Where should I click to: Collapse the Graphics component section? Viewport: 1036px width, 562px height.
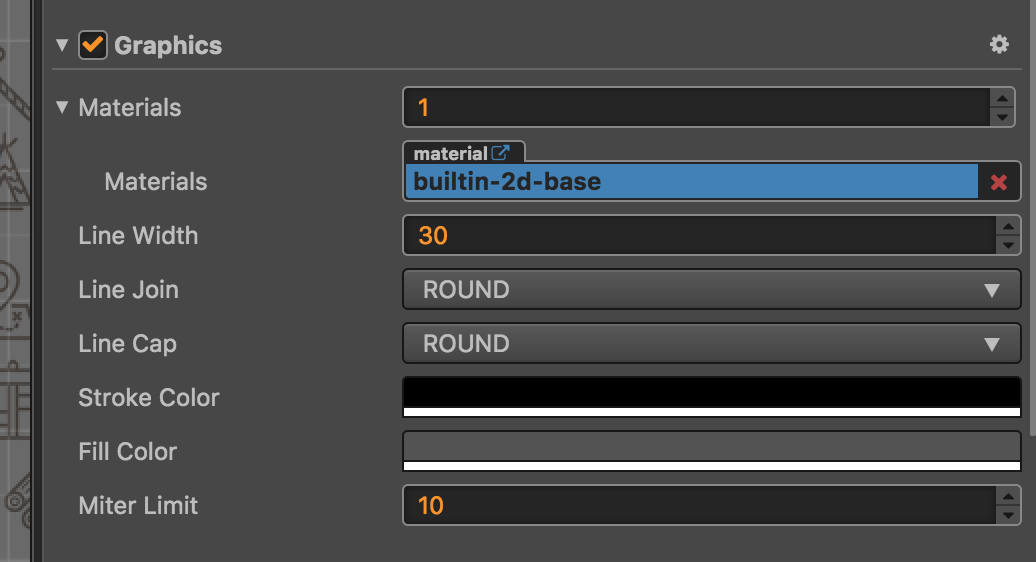(63, 45)
